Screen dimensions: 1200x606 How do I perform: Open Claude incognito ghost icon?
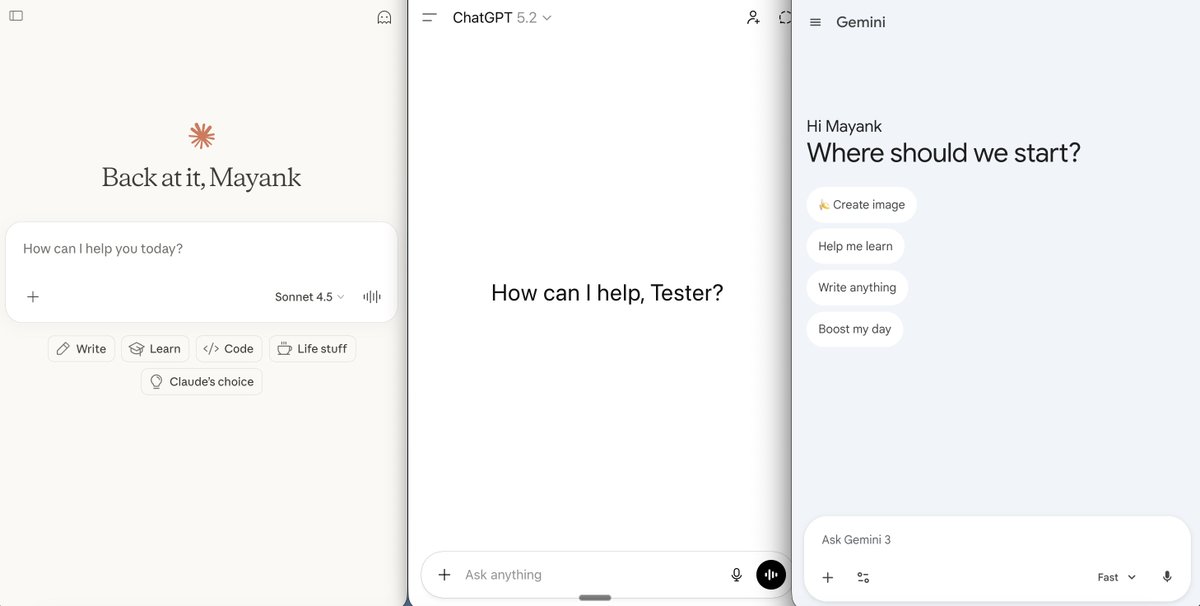click(x=384, y=17)
